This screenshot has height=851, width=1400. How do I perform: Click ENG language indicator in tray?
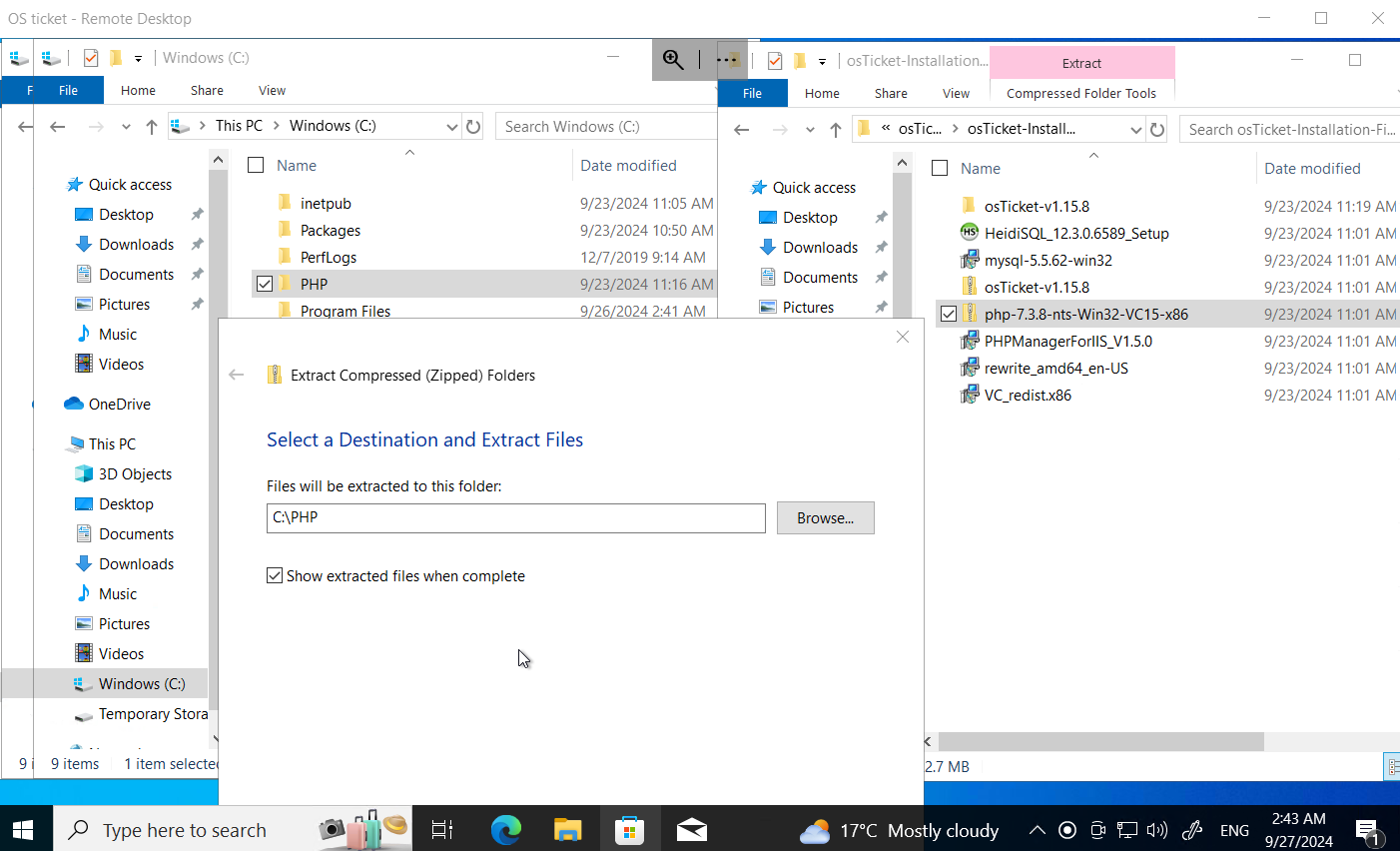click(1234, 830)
